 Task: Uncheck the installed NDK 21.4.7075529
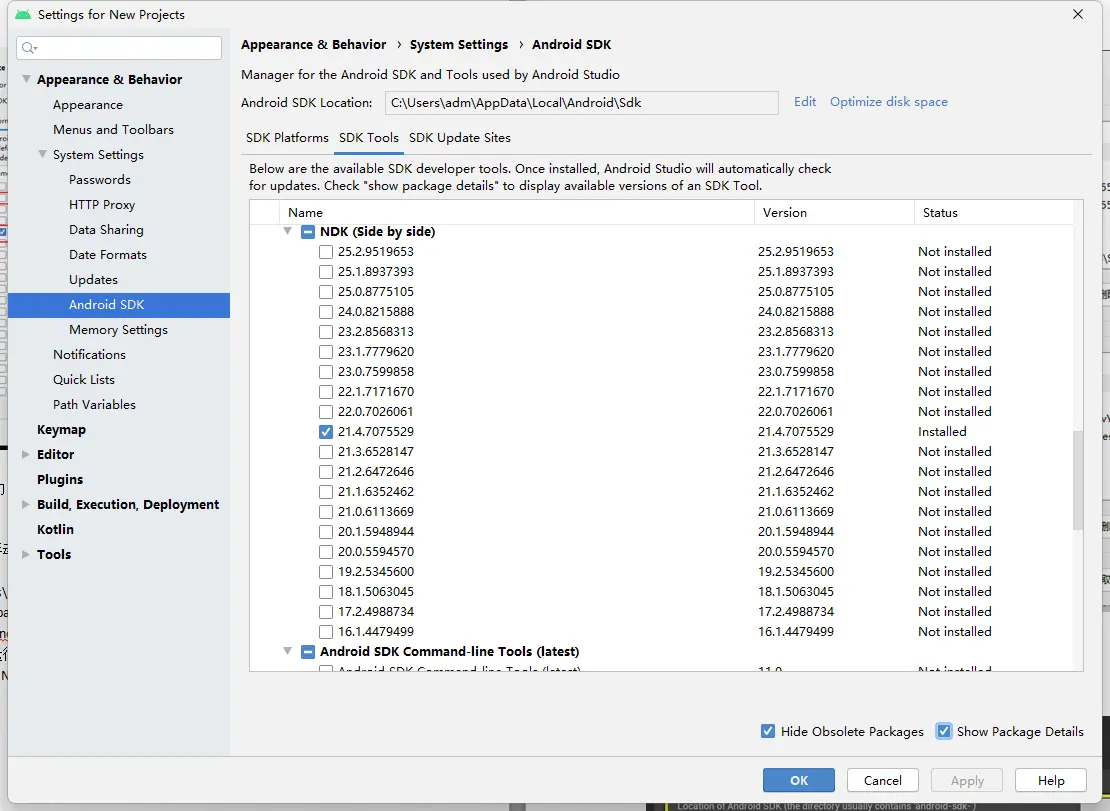(x=326, y=432)
